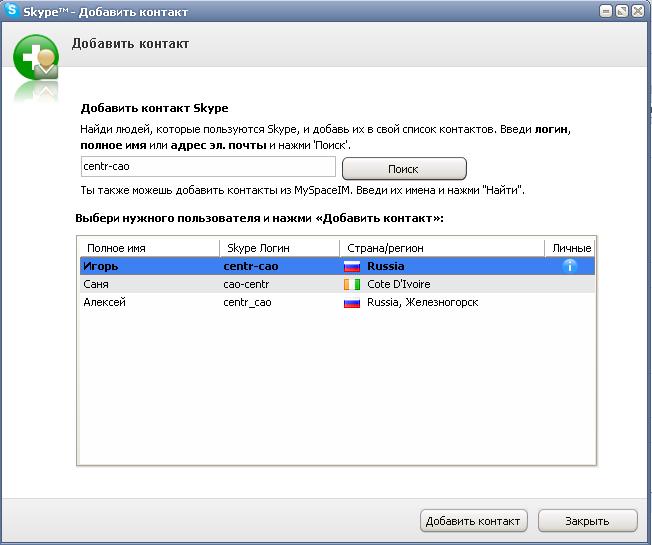Click login centr_cao in results list

coord(247,303)
